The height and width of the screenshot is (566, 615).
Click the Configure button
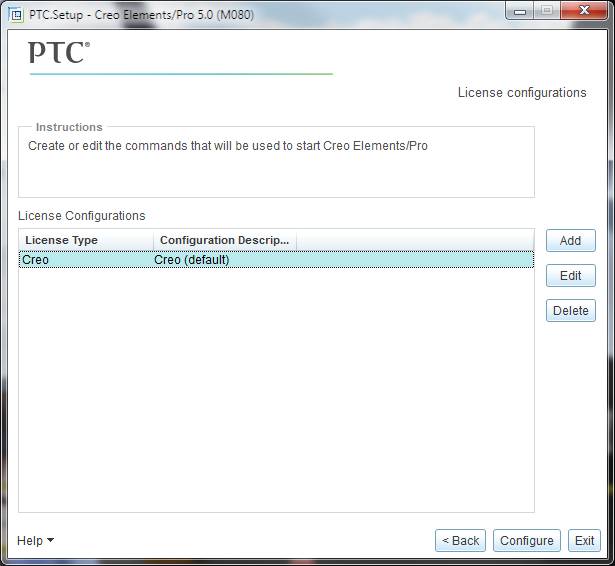pos(526,541)
